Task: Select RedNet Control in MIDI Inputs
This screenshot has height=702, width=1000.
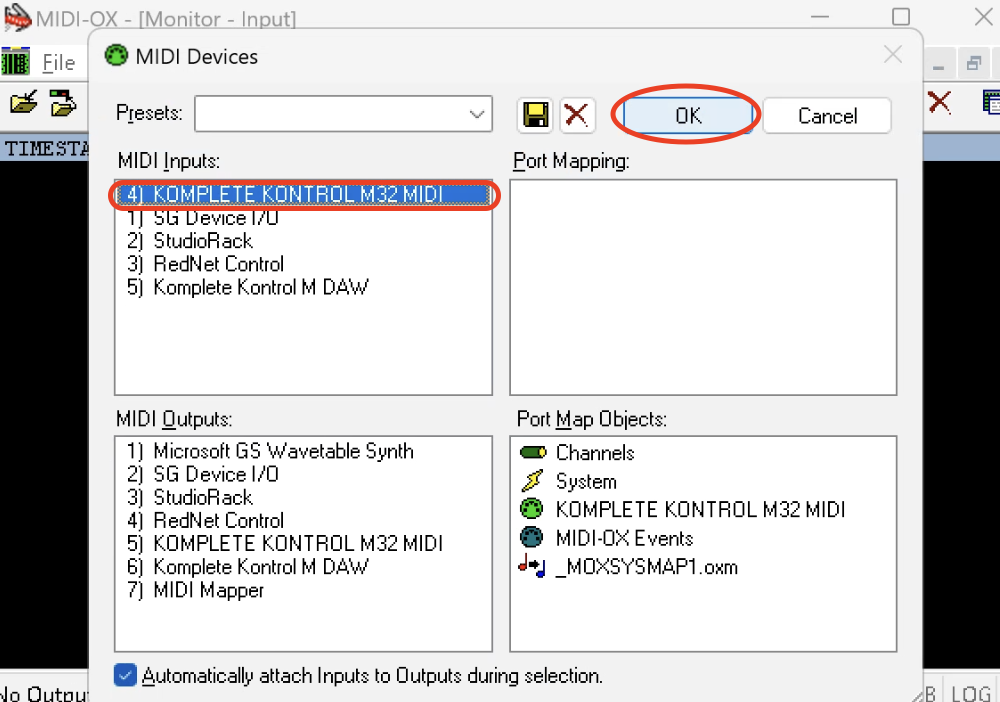Action: [x=304, y=264]
